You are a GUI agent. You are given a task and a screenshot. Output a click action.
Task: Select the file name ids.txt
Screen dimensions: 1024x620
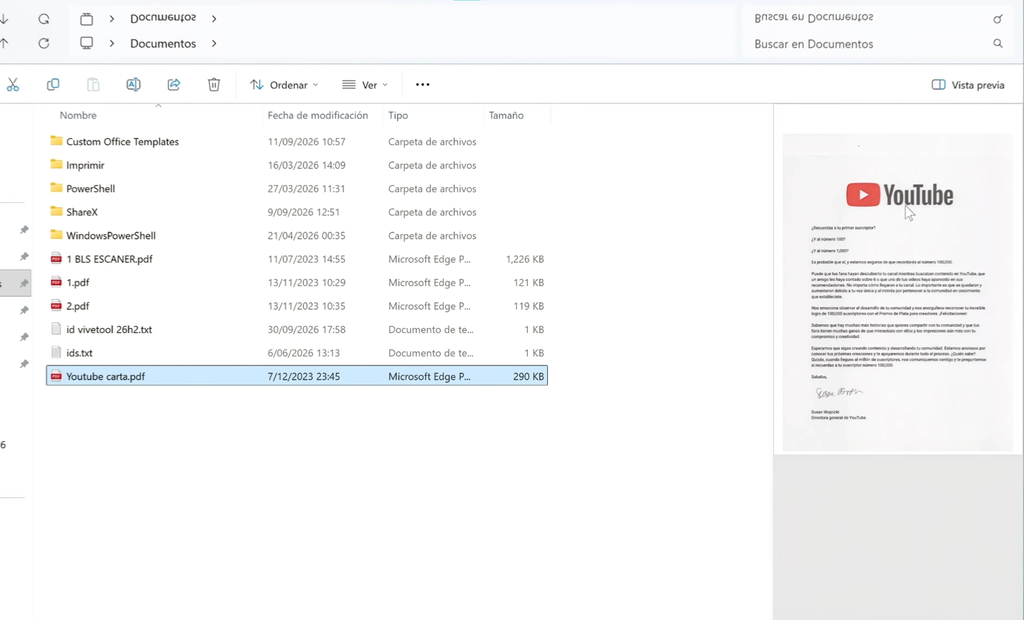click(79, 353)
